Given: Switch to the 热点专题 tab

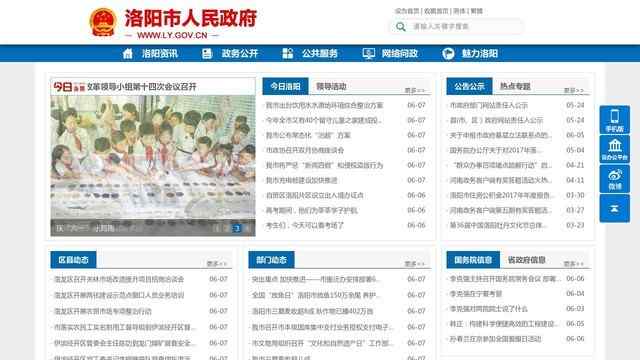Looking at the screenshot, I should click(515, 86).
